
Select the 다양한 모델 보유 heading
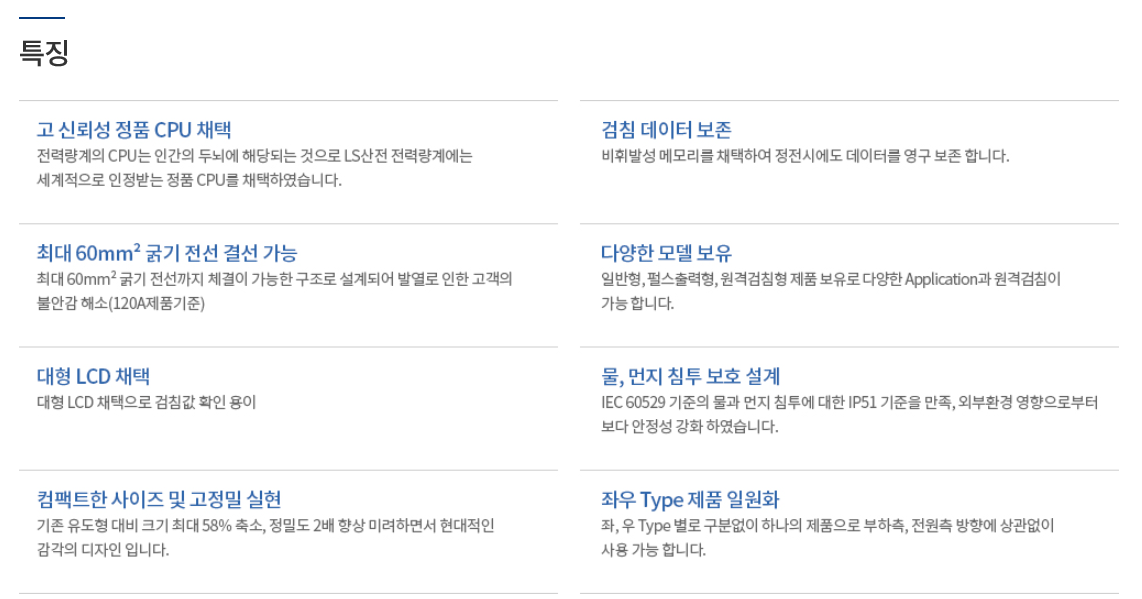point(666,253)
